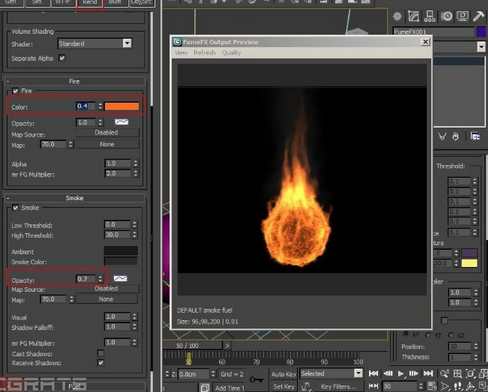The image size is (488, 392).
Task: Open the Motion command panel tab
Action: [x=447, y=16]
